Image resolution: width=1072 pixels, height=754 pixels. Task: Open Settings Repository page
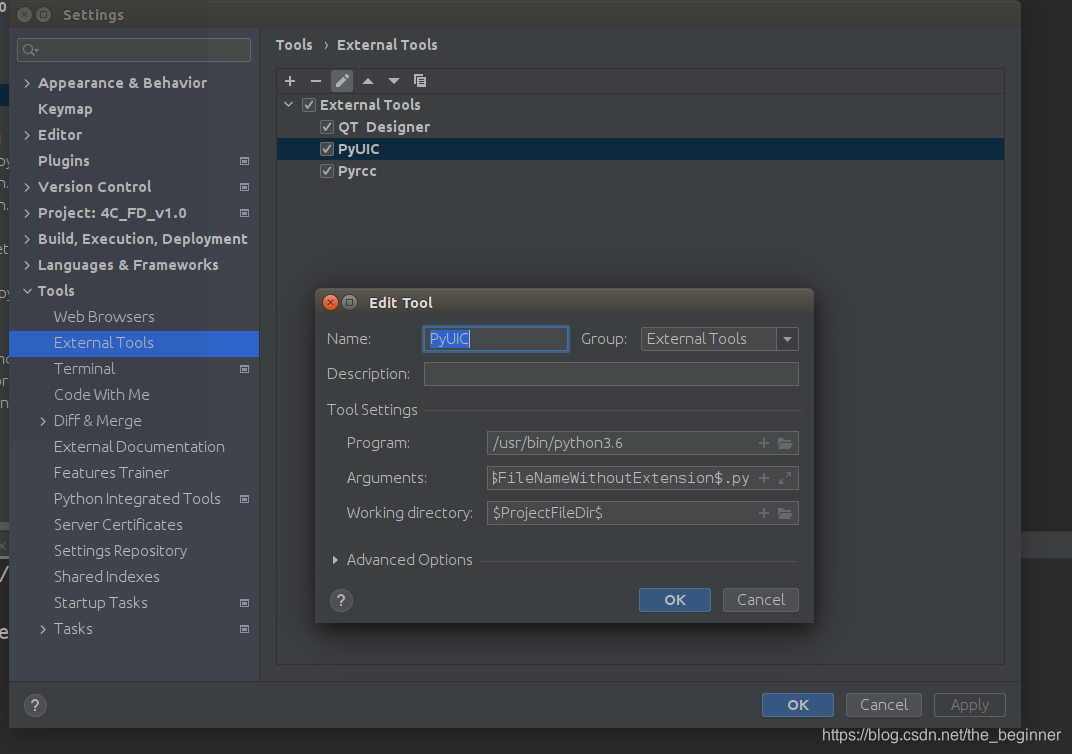point(120,551)
